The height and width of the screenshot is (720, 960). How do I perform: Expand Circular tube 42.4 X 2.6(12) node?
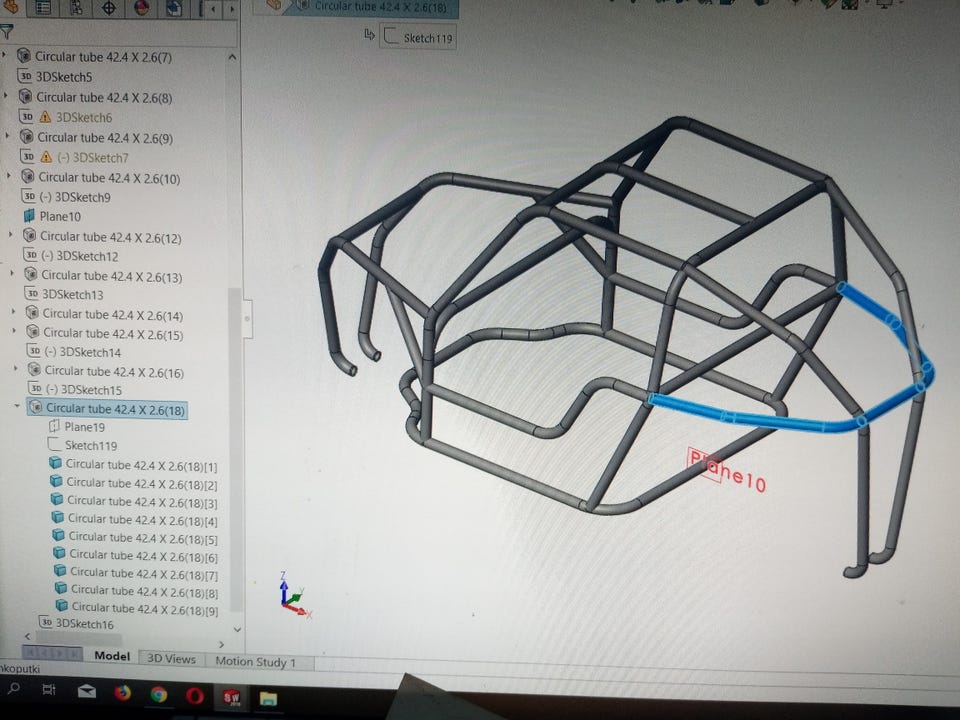(x=10, y=235)
